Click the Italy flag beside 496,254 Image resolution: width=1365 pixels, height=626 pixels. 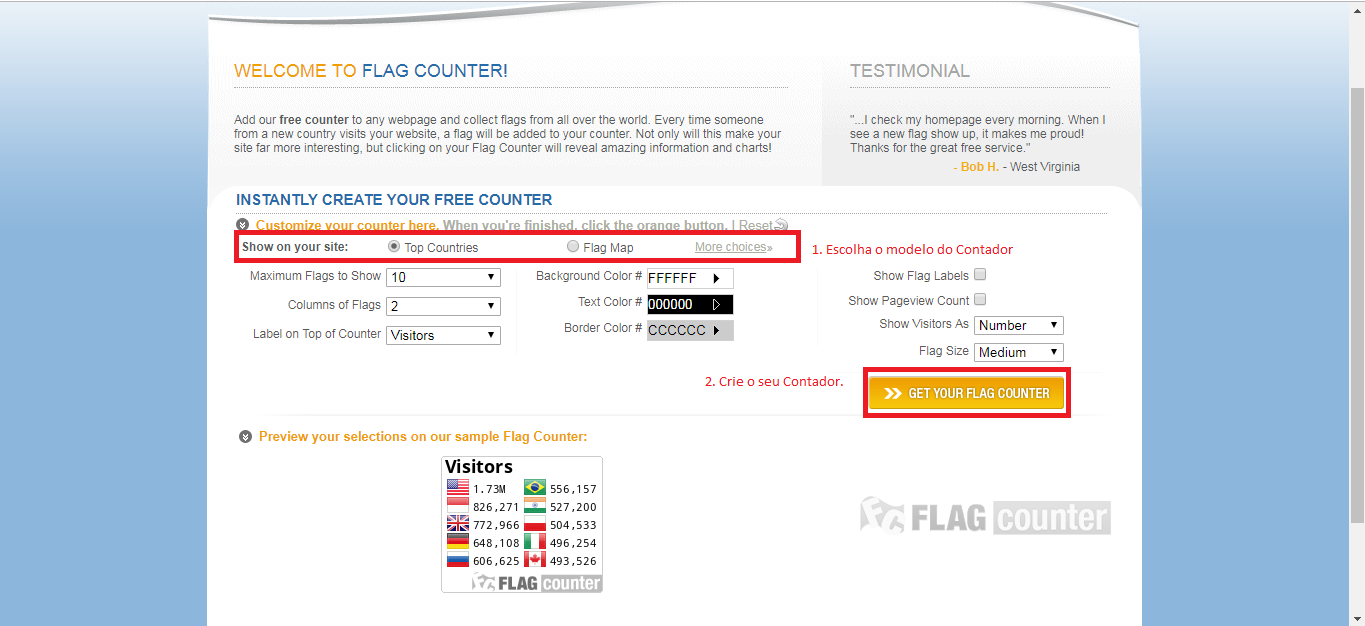[x=535, y=542]
